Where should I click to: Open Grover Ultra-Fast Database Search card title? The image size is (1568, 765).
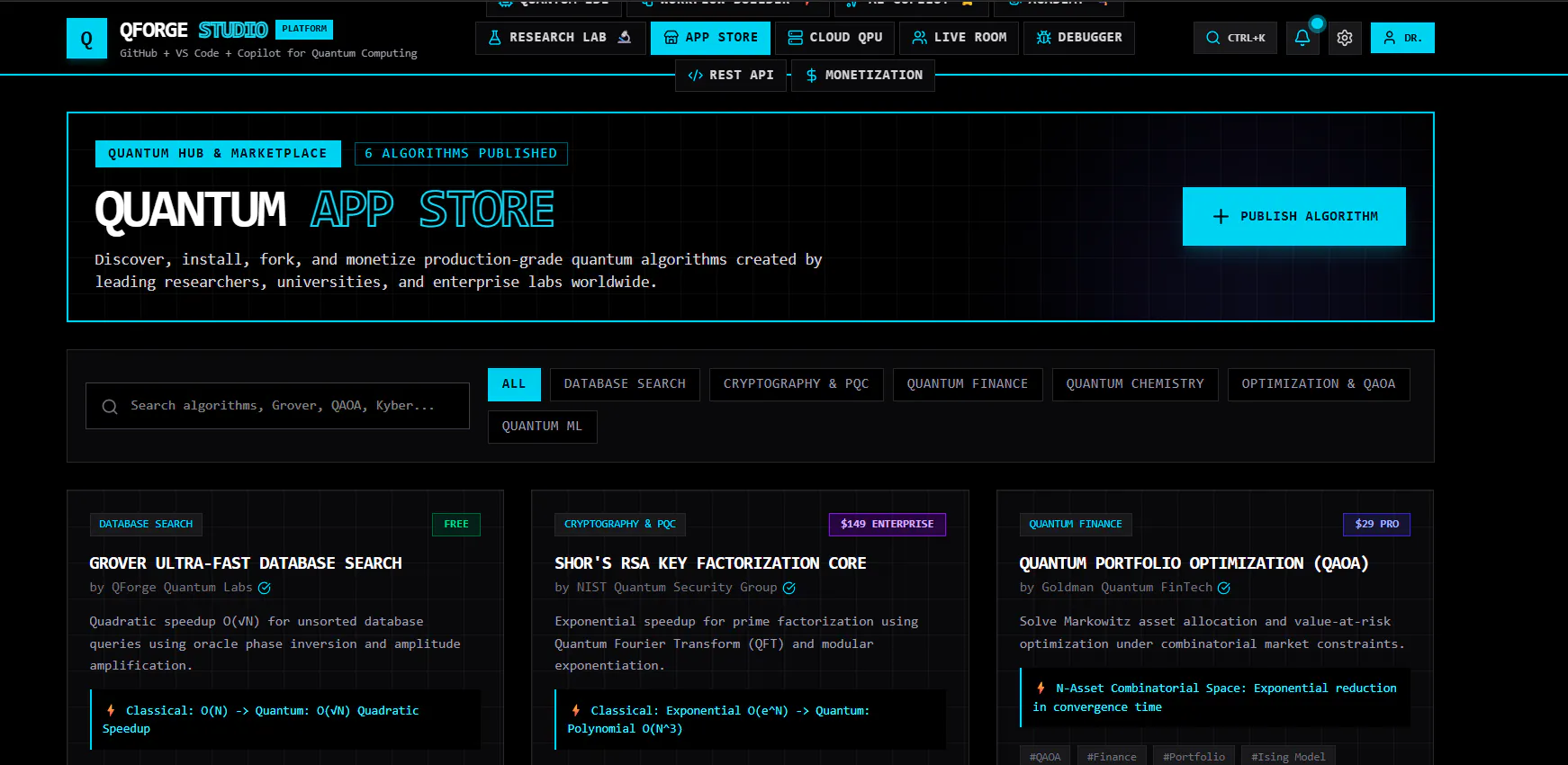click(245, 563)
